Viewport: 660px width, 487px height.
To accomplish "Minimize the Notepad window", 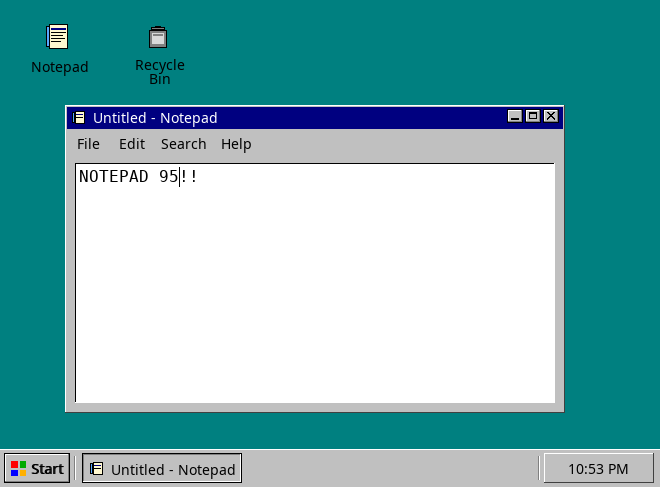I will pyautogui.click(x=515, y=116).
